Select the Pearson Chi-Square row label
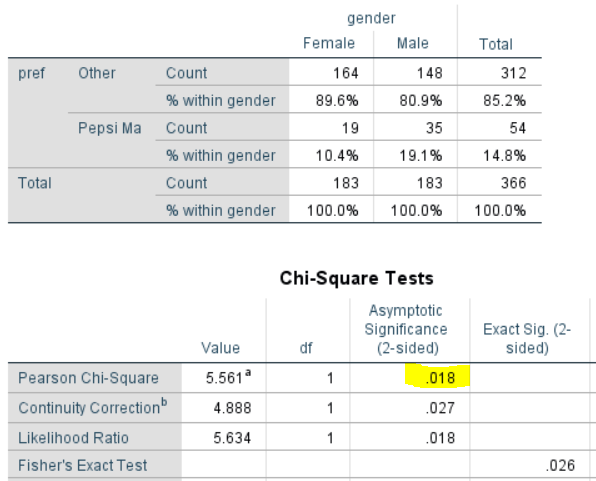Image resolution: width=596 pixels, height=481 pixels. [x=88, y=378]
